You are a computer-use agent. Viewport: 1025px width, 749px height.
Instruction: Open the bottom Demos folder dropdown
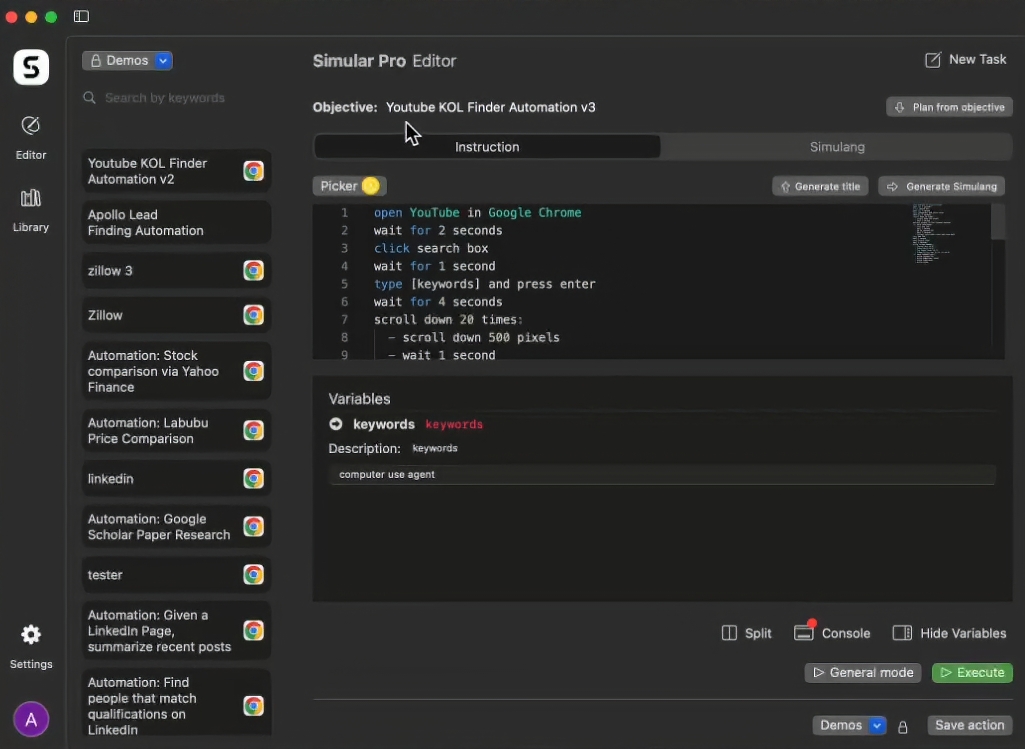click(x=849, y=725)
